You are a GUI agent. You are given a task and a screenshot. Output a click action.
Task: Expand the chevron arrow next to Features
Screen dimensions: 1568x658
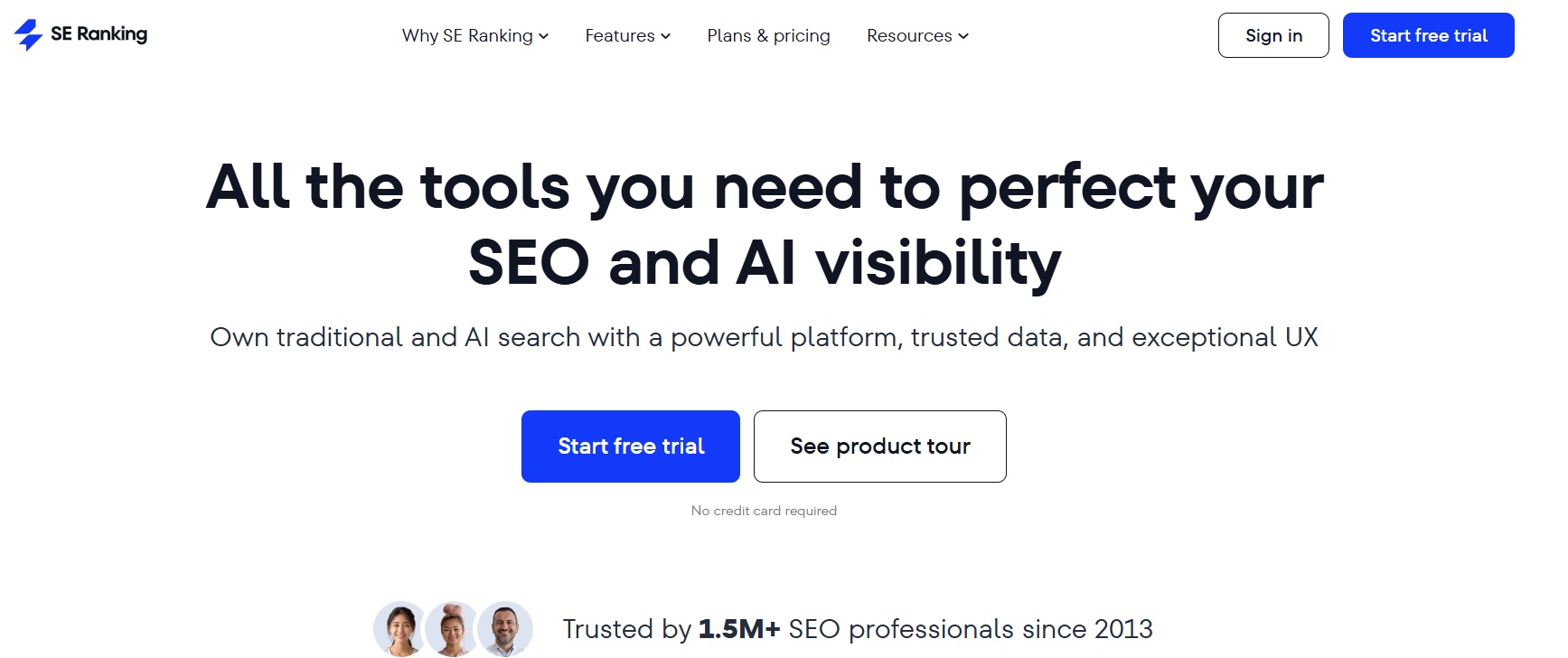666,36
